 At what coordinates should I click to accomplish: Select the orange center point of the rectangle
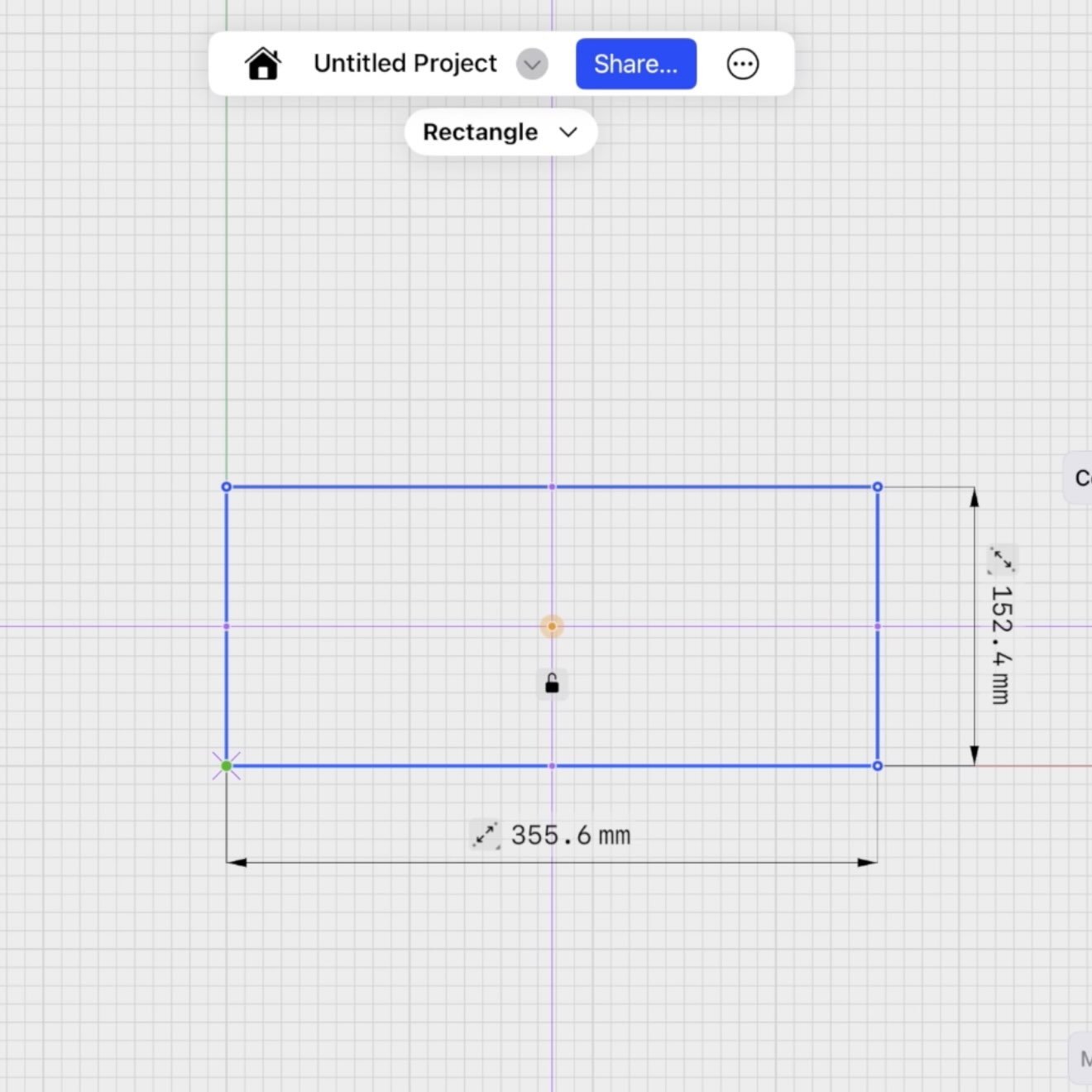[552, 626]
